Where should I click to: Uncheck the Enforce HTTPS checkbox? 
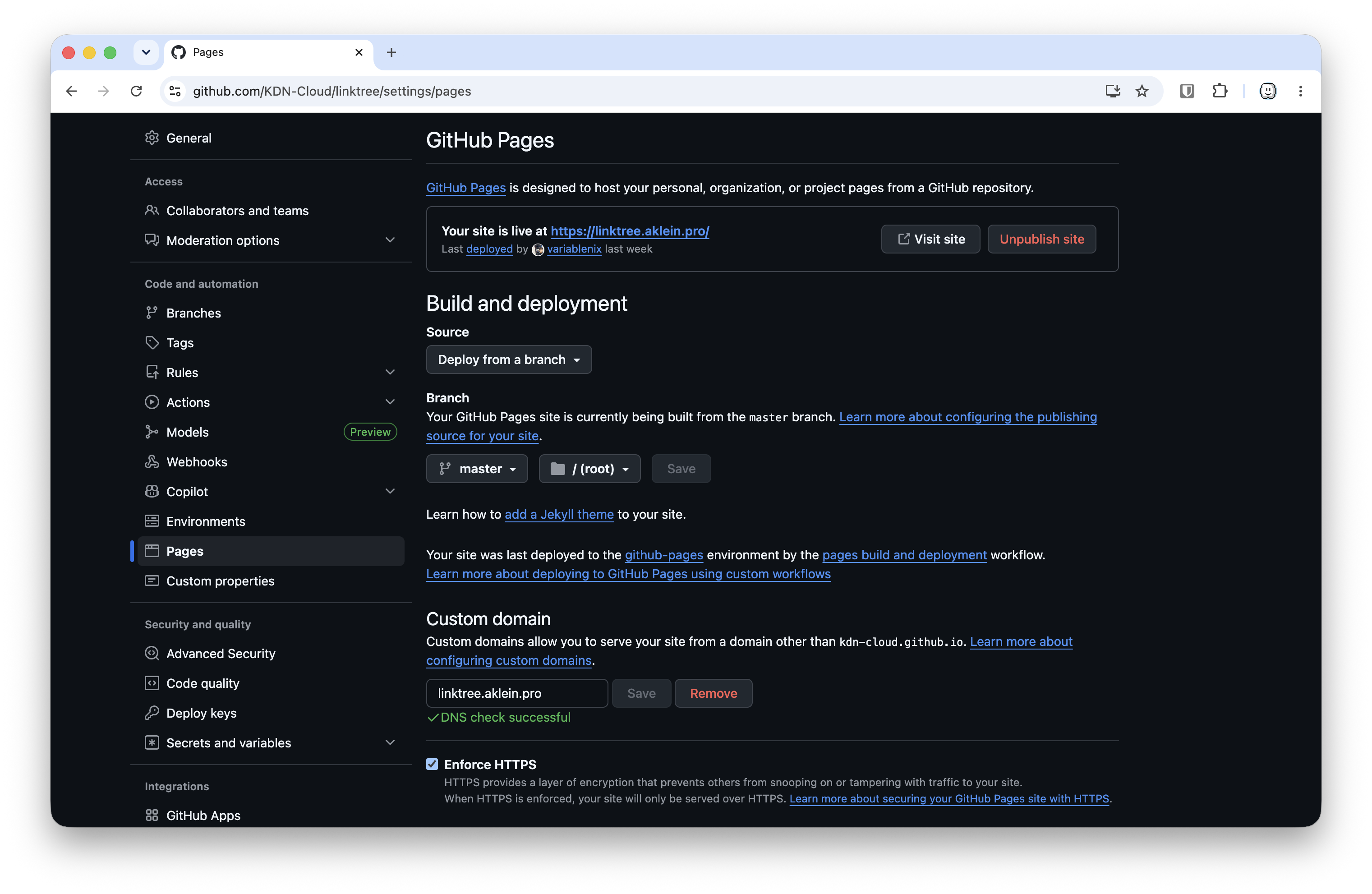click(432, 764)
